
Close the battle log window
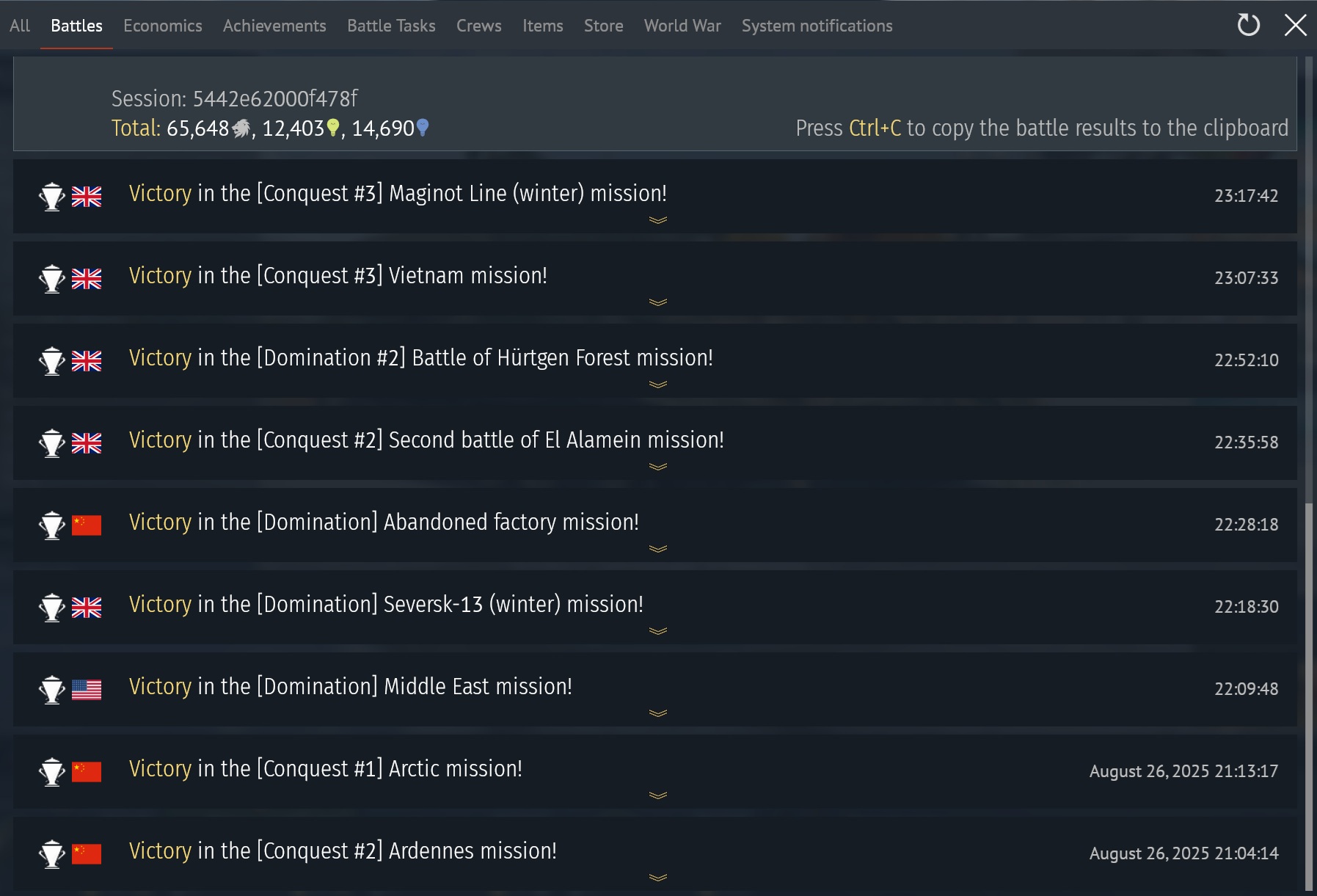tap(1295, 26)
